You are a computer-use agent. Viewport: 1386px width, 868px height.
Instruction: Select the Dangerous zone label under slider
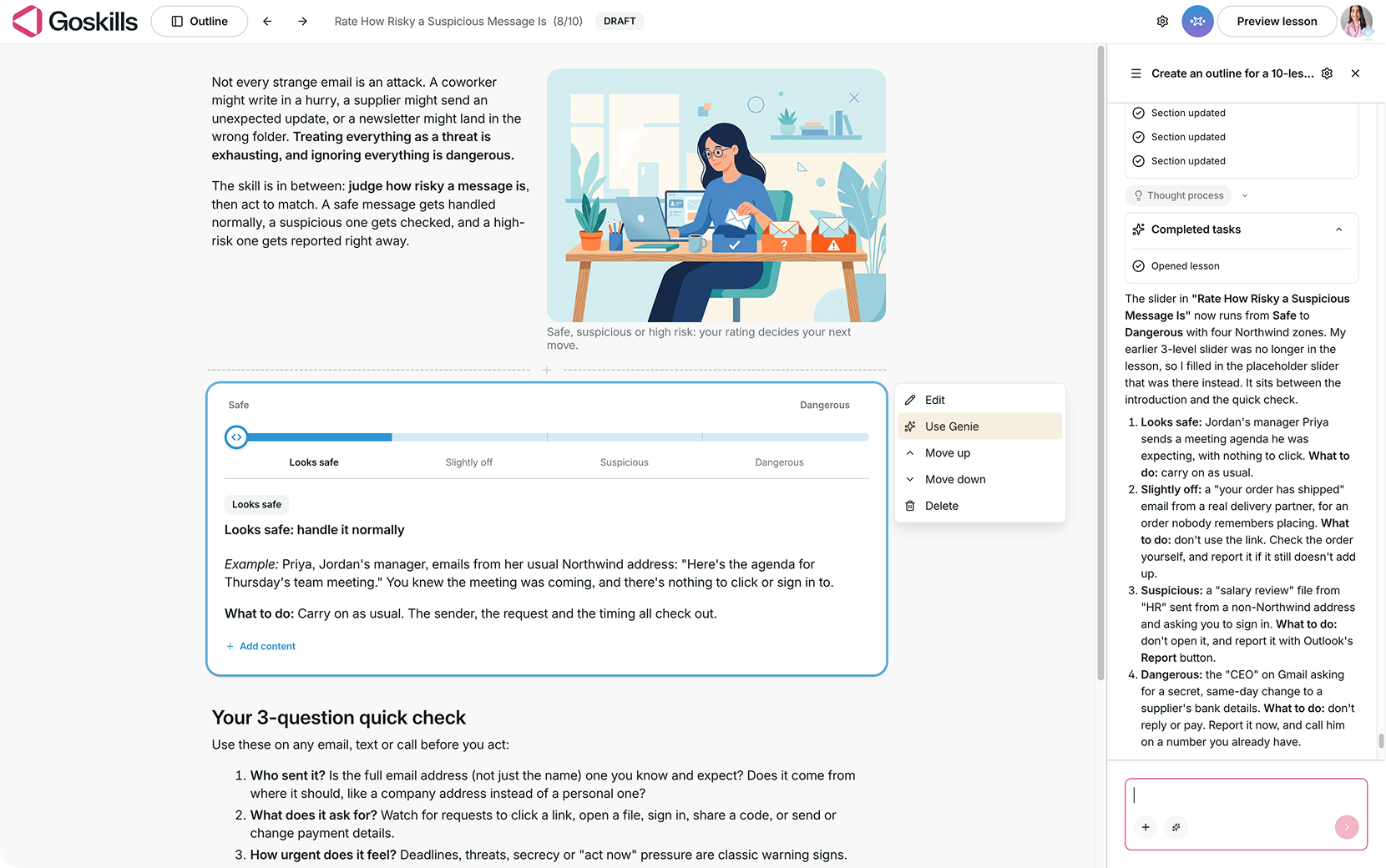click(x=779, y=462)
